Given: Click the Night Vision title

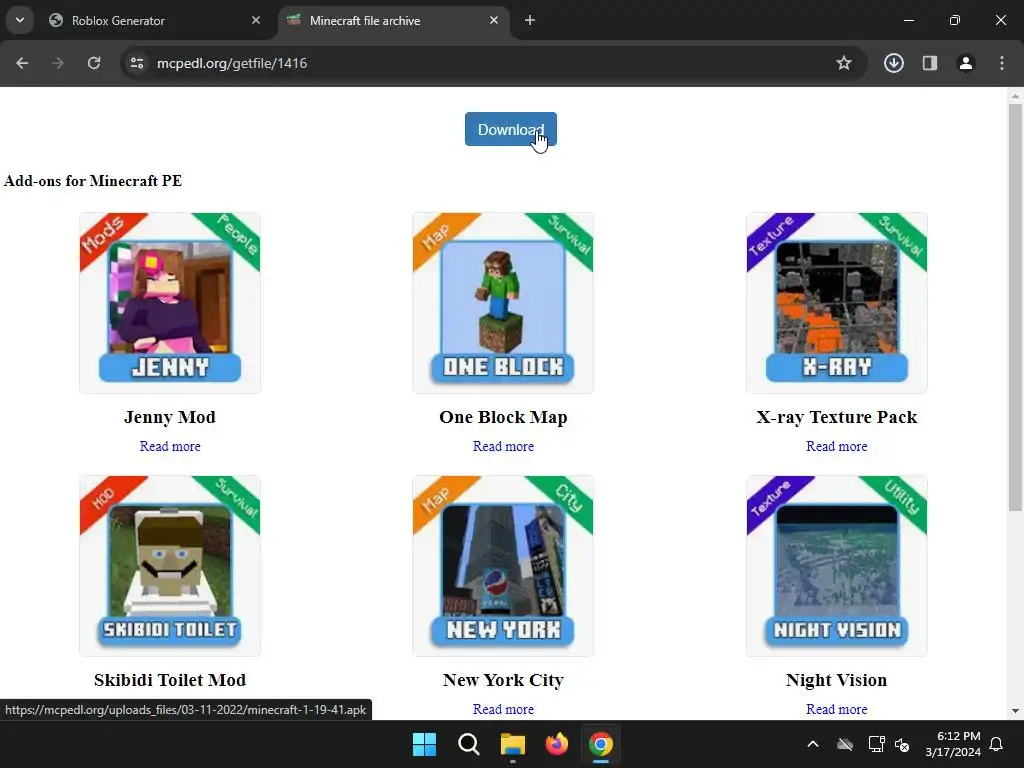Looking at the screenshot, I should 837,680.
